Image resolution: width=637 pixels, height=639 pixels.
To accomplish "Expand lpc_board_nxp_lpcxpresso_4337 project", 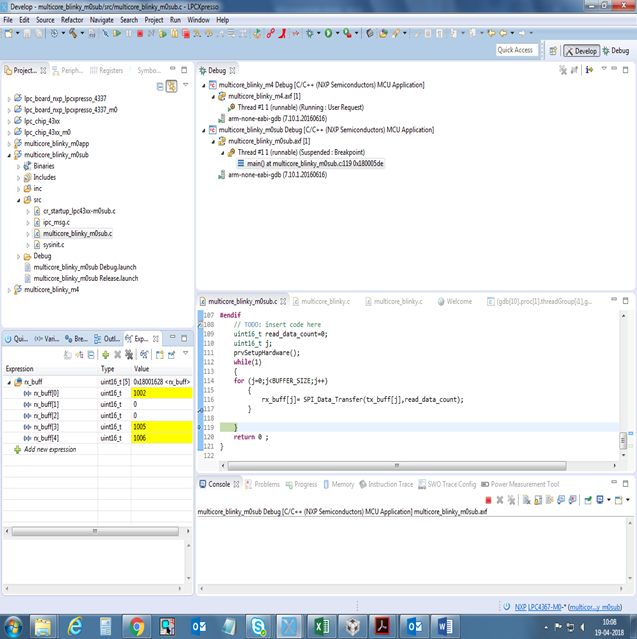I will coord(9,99).
